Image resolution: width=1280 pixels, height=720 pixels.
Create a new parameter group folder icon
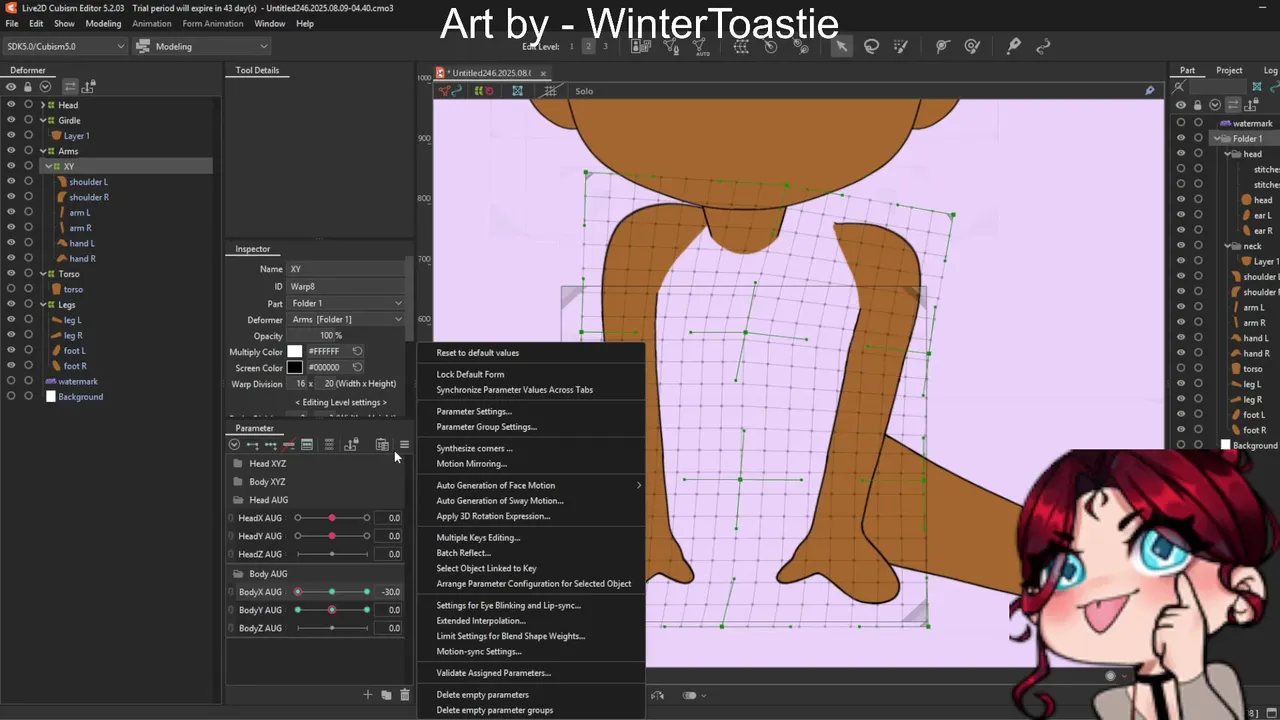click(386, 695)
